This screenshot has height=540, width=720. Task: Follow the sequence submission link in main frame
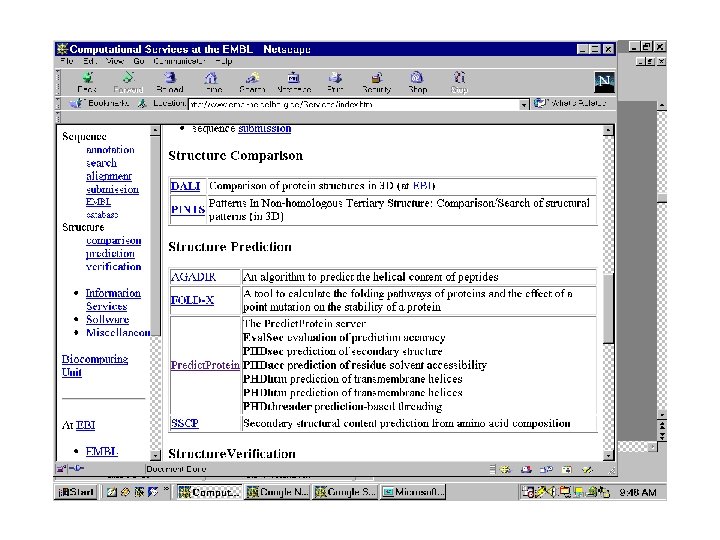(264, 129)
